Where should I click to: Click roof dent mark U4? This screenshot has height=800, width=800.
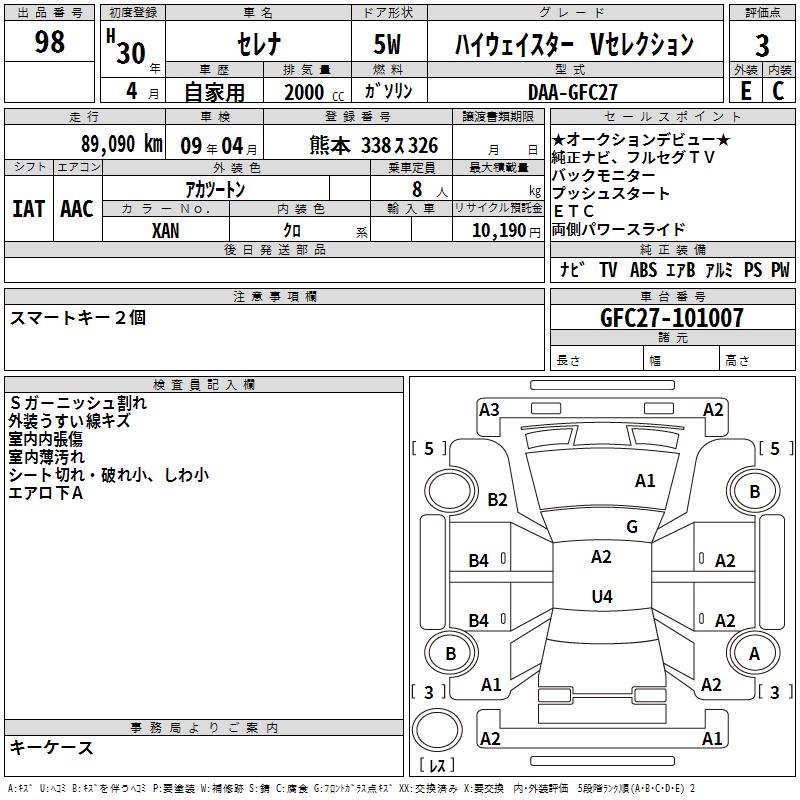click(602, 596)
